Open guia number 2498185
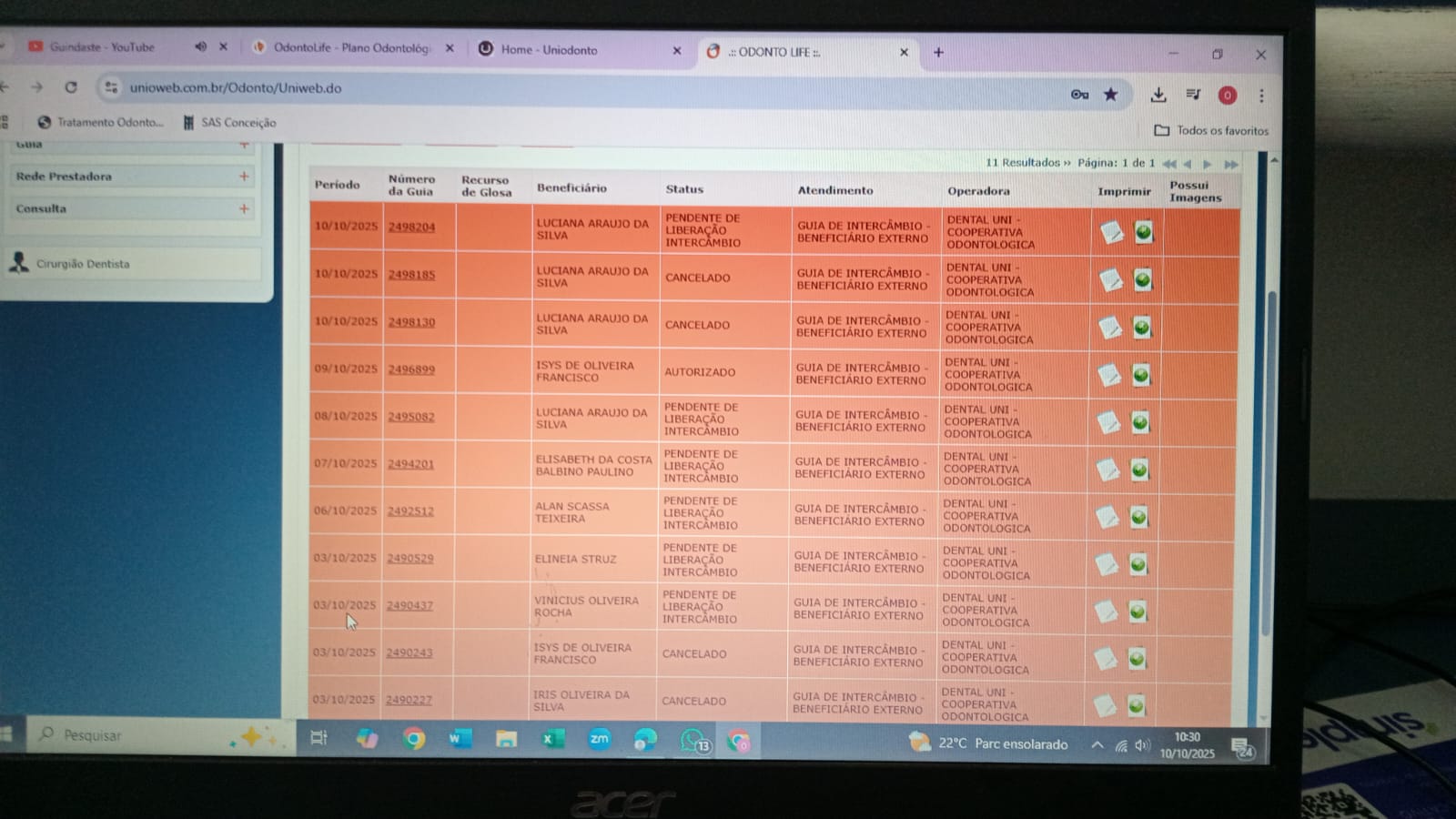Viewport: 1456px width, 819px height. point(411,274)
